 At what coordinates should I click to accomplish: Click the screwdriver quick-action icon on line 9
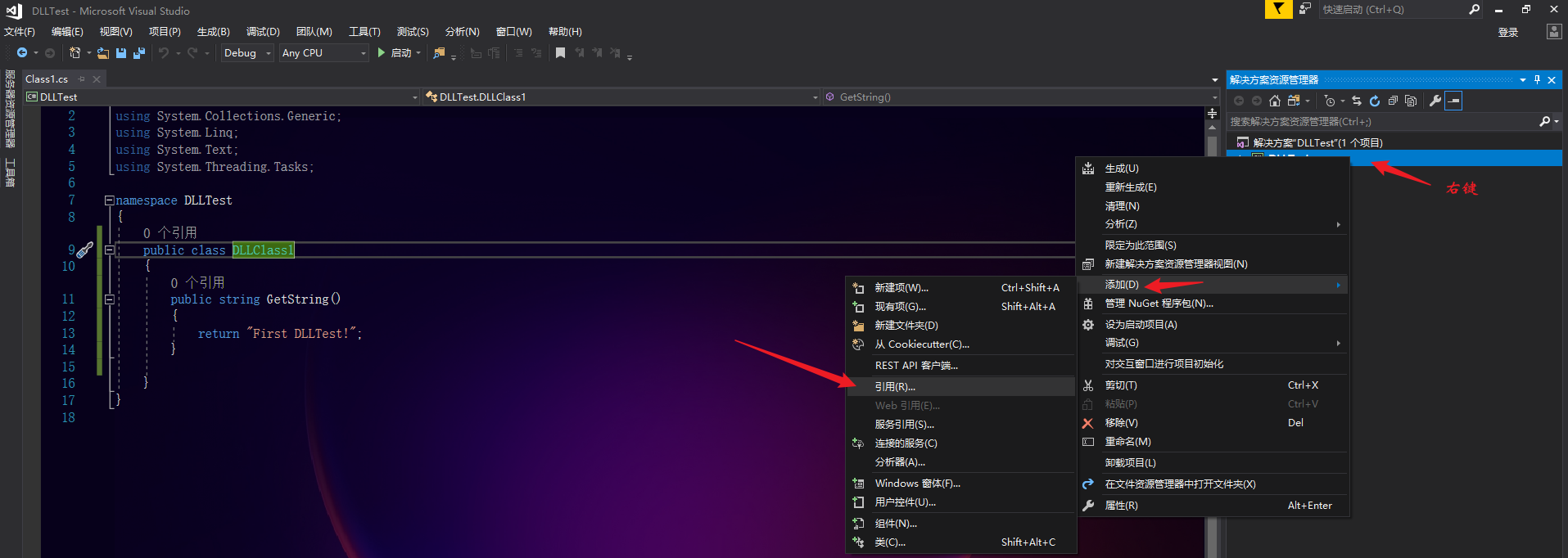(84, 250)
